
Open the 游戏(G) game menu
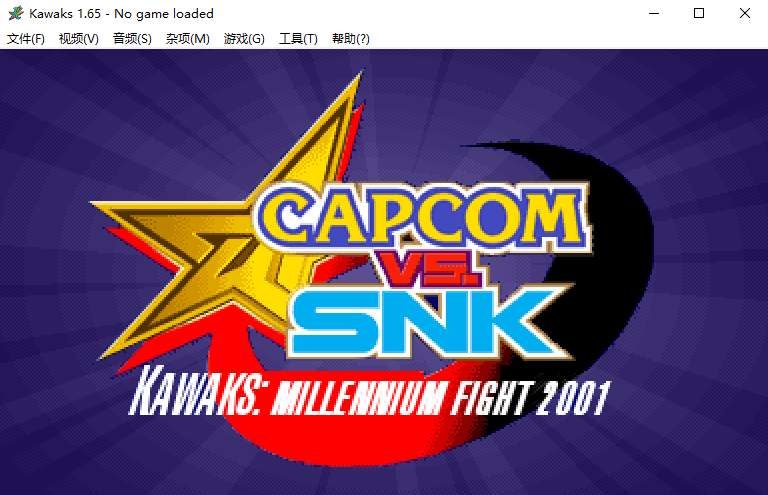(244, 39)
